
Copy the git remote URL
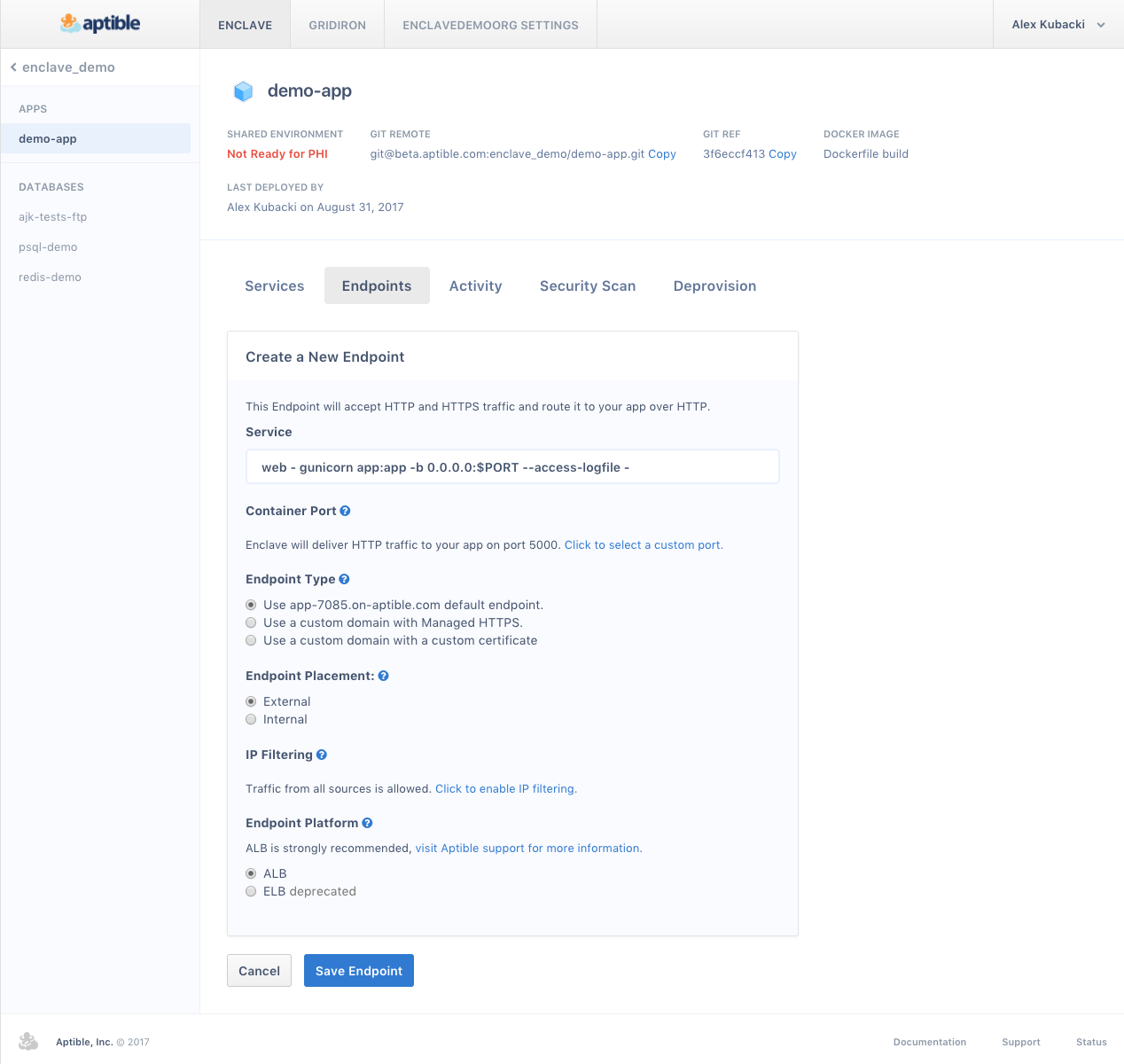pyautogui.click(x=662, y=154)
